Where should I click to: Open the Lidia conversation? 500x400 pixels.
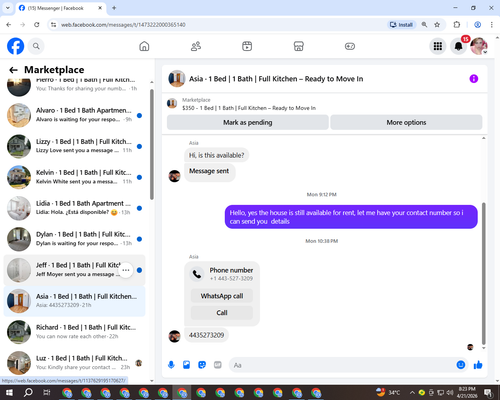click(74, 208)
